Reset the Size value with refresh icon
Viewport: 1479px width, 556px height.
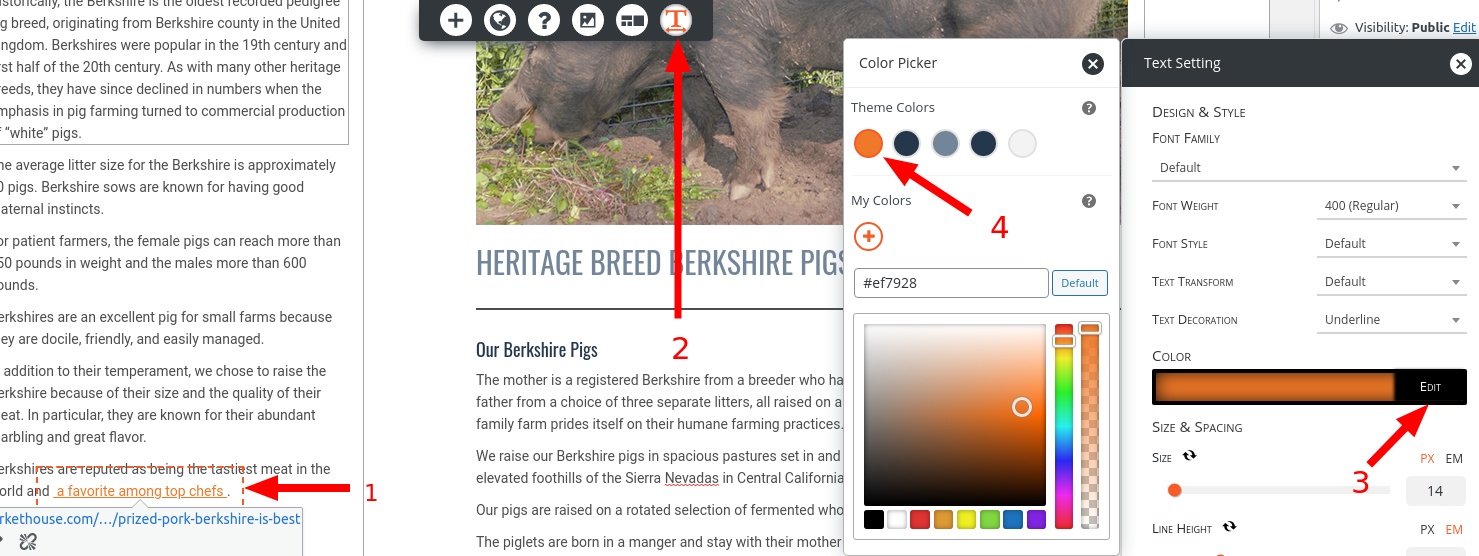[1189, 456]
